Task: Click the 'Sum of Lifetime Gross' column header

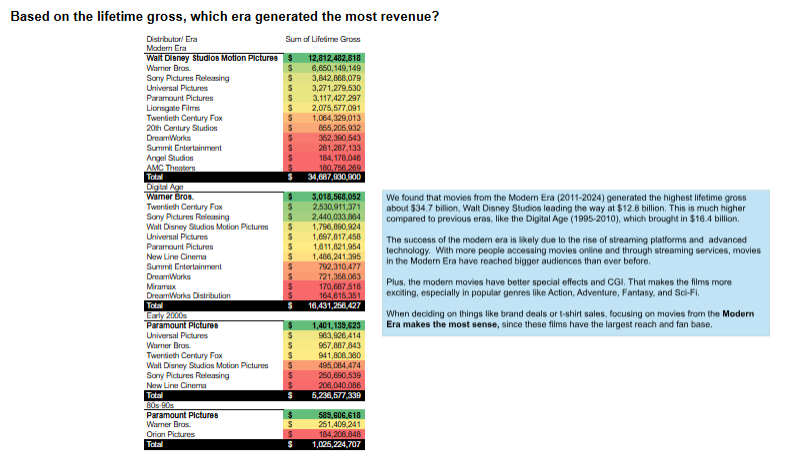Action: click(323, 39)
